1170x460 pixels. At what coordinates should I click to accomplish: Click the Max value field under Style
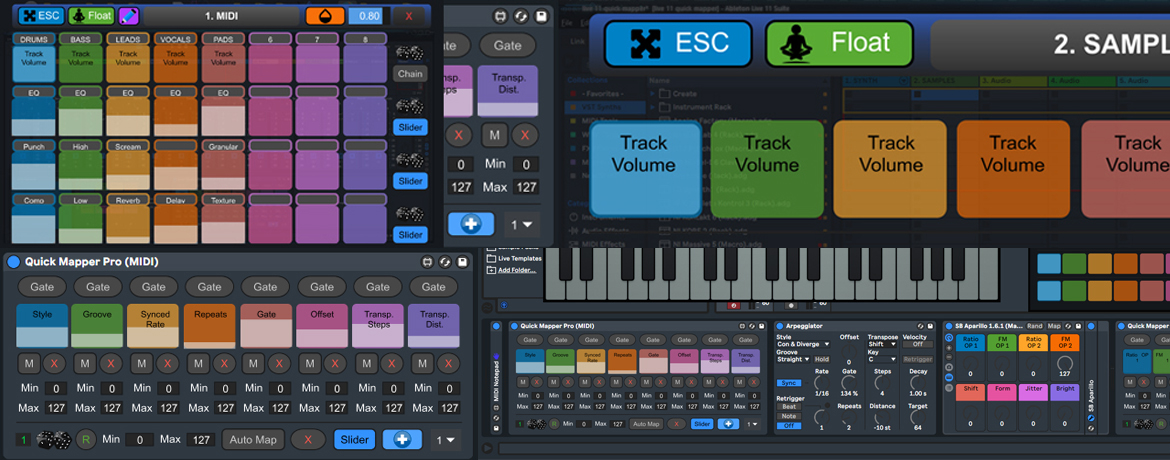[x=56, y=408]
